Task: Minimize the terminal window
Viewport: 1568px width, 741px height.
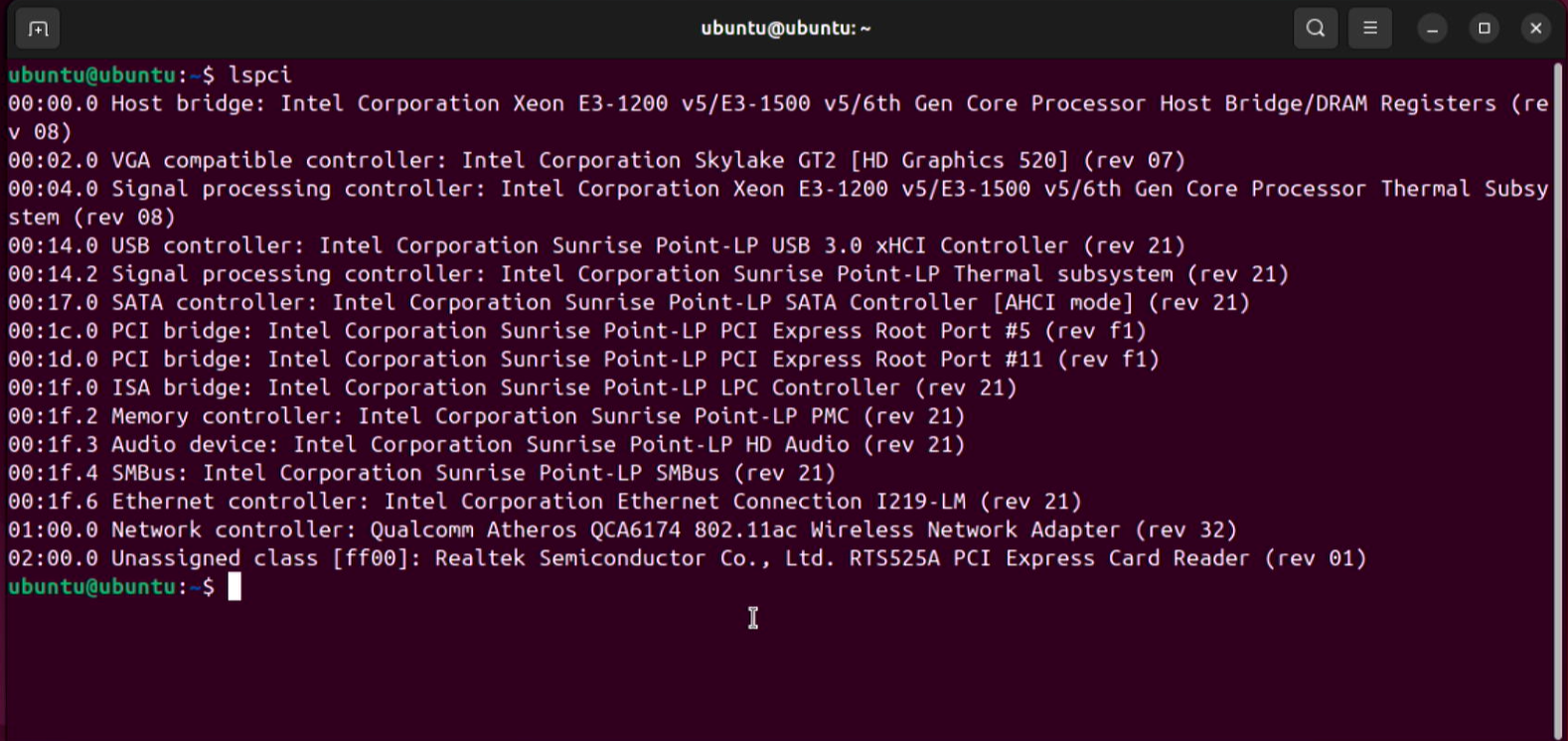Action: click(1432, 29)
